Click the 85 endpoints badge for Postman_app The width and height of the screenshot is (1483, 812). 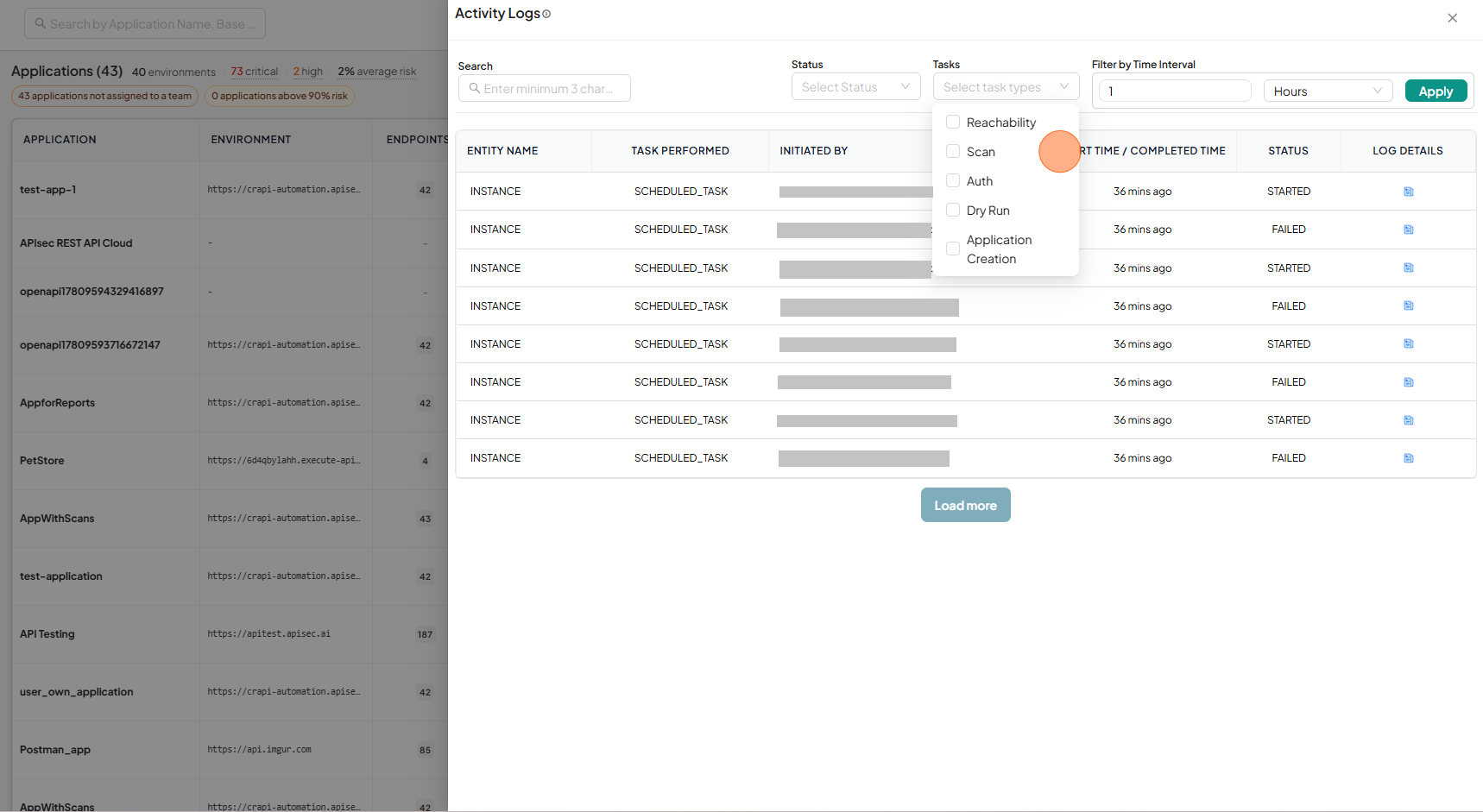coord(425,750)
